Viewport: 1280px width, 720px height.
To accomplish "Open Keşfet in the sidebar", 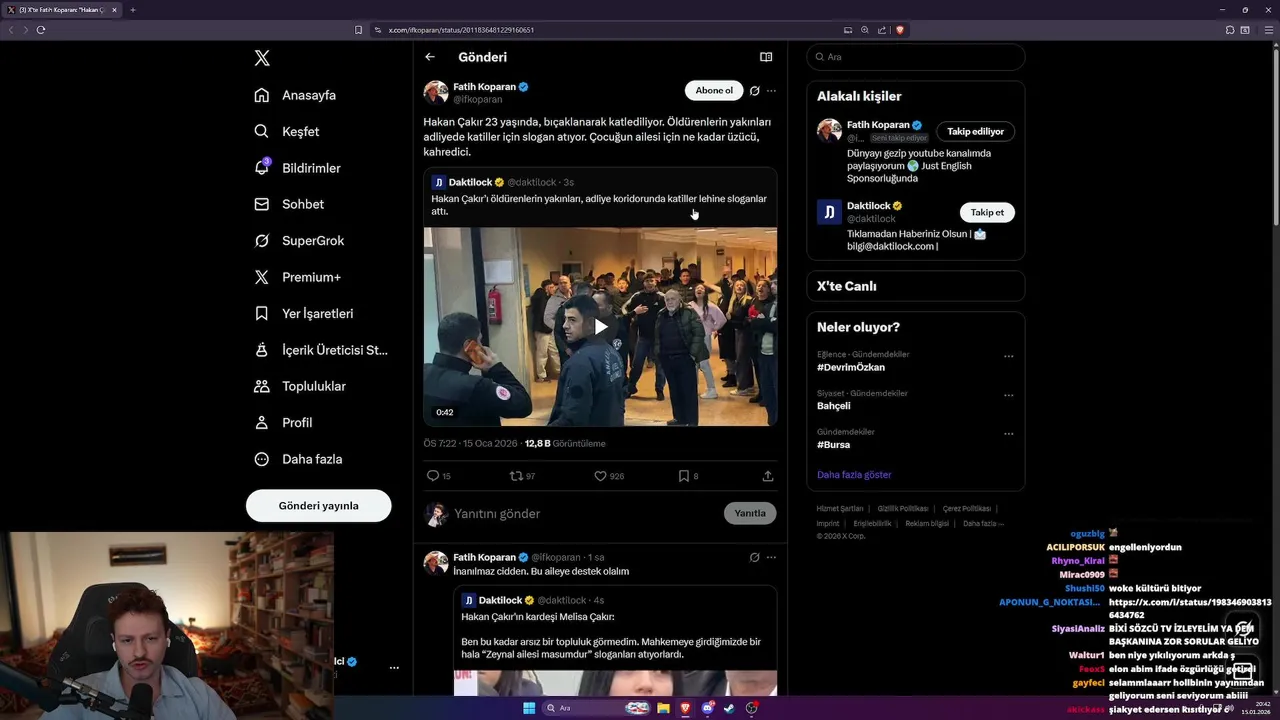I will tap(287, 131).
